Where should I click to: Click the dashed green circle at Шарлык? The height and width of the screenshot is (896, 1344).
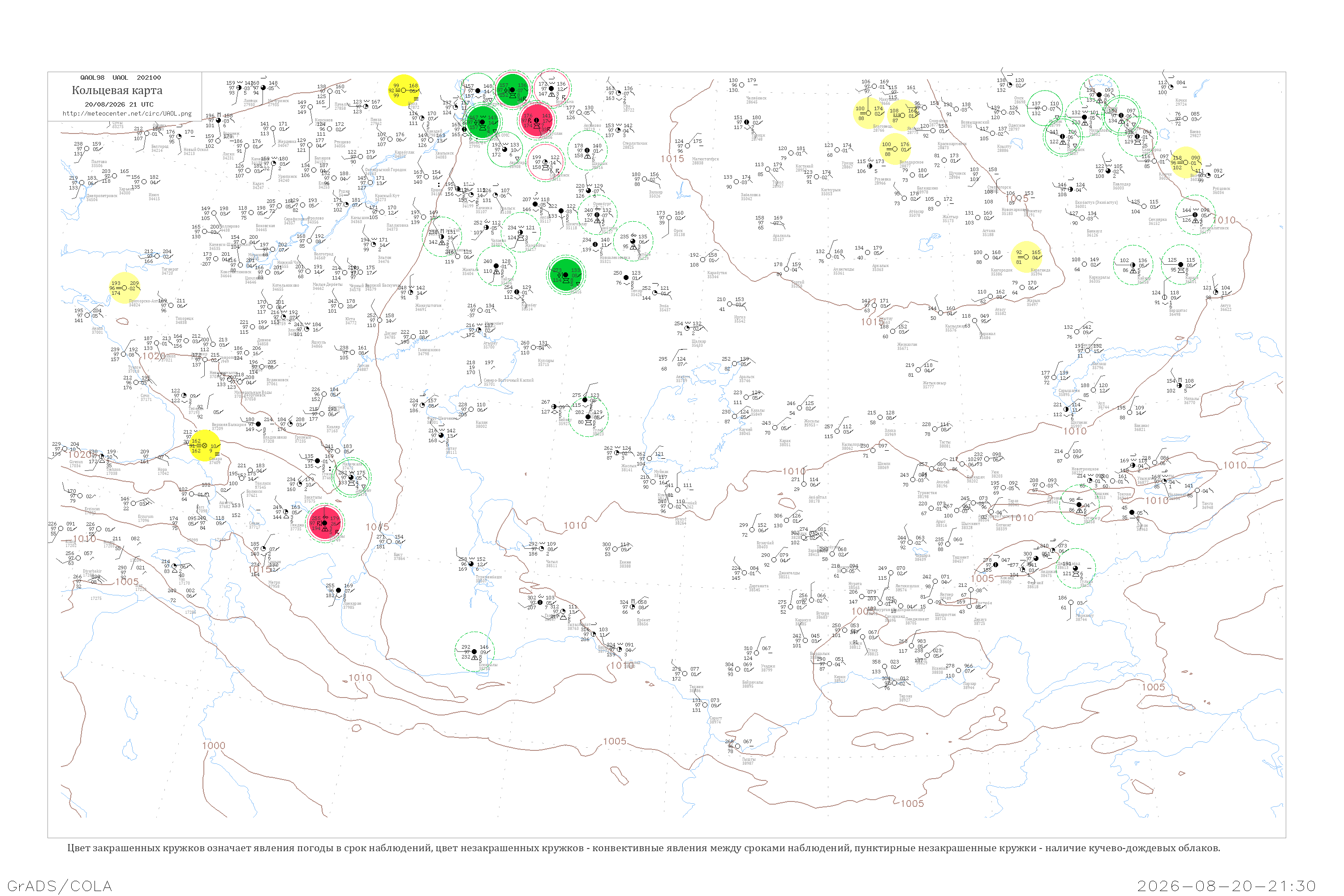click(x=587, y=150)
